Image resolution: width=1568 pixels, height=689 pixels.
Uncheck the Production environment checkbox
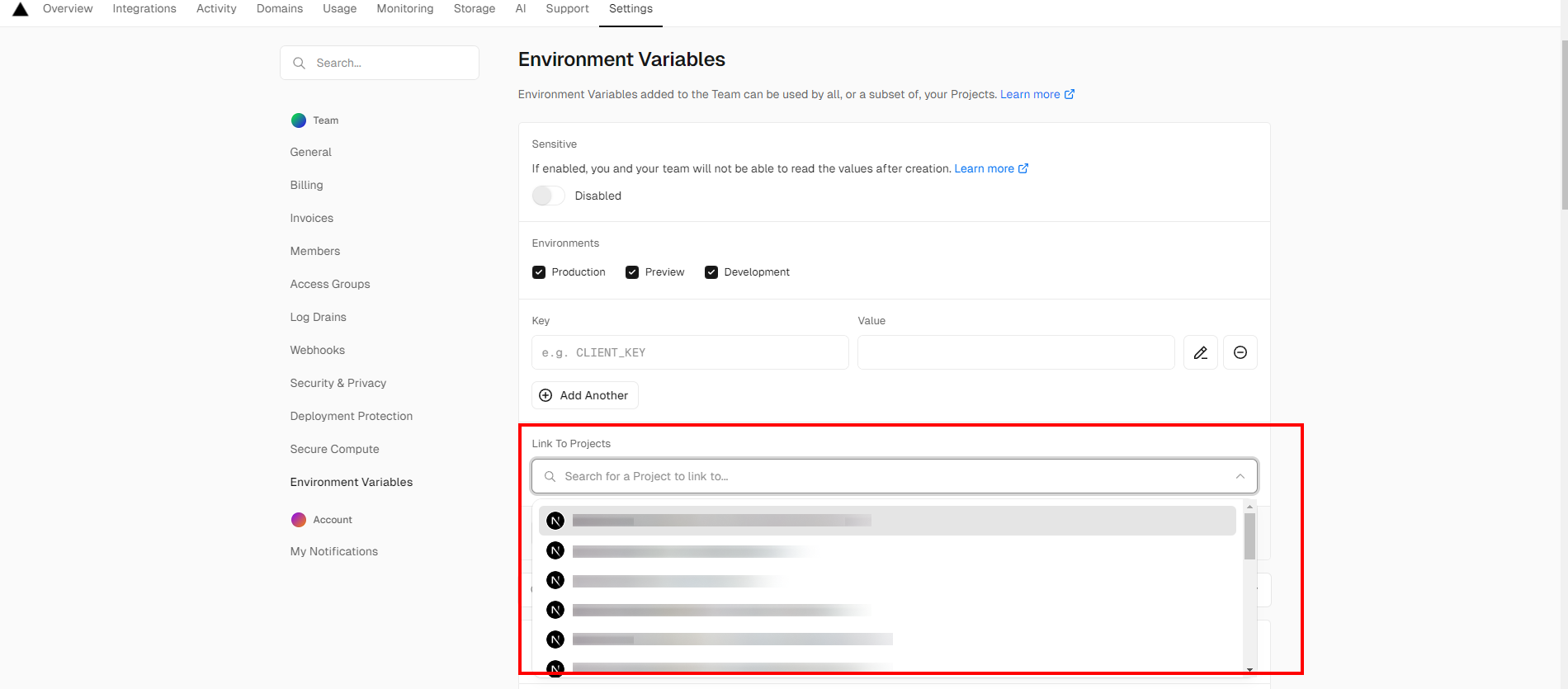tap(539, 272)
